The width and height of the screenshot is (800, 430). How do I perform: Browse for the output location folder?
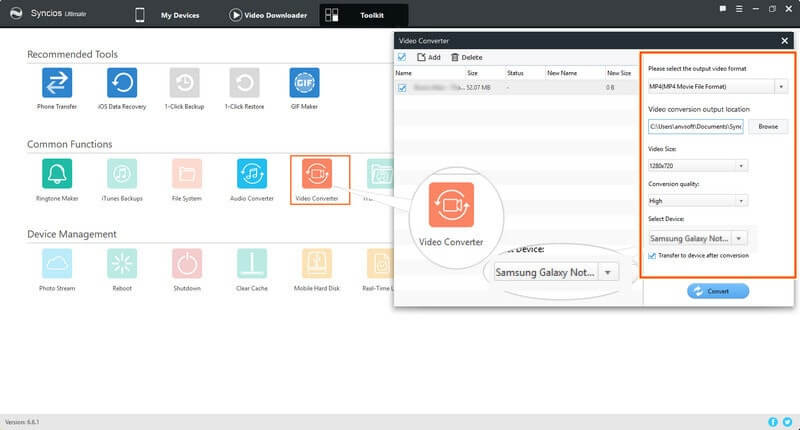click(x=768, y=126)
